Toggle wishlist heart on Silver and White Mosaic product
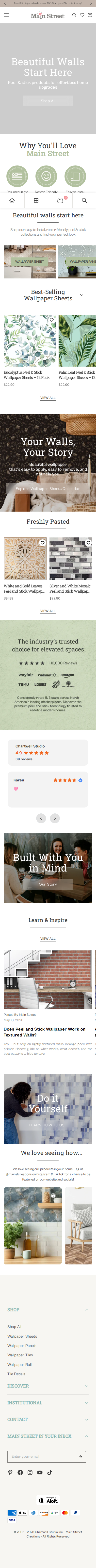This screenshot has width=96, height=1568. coord(88,542)
